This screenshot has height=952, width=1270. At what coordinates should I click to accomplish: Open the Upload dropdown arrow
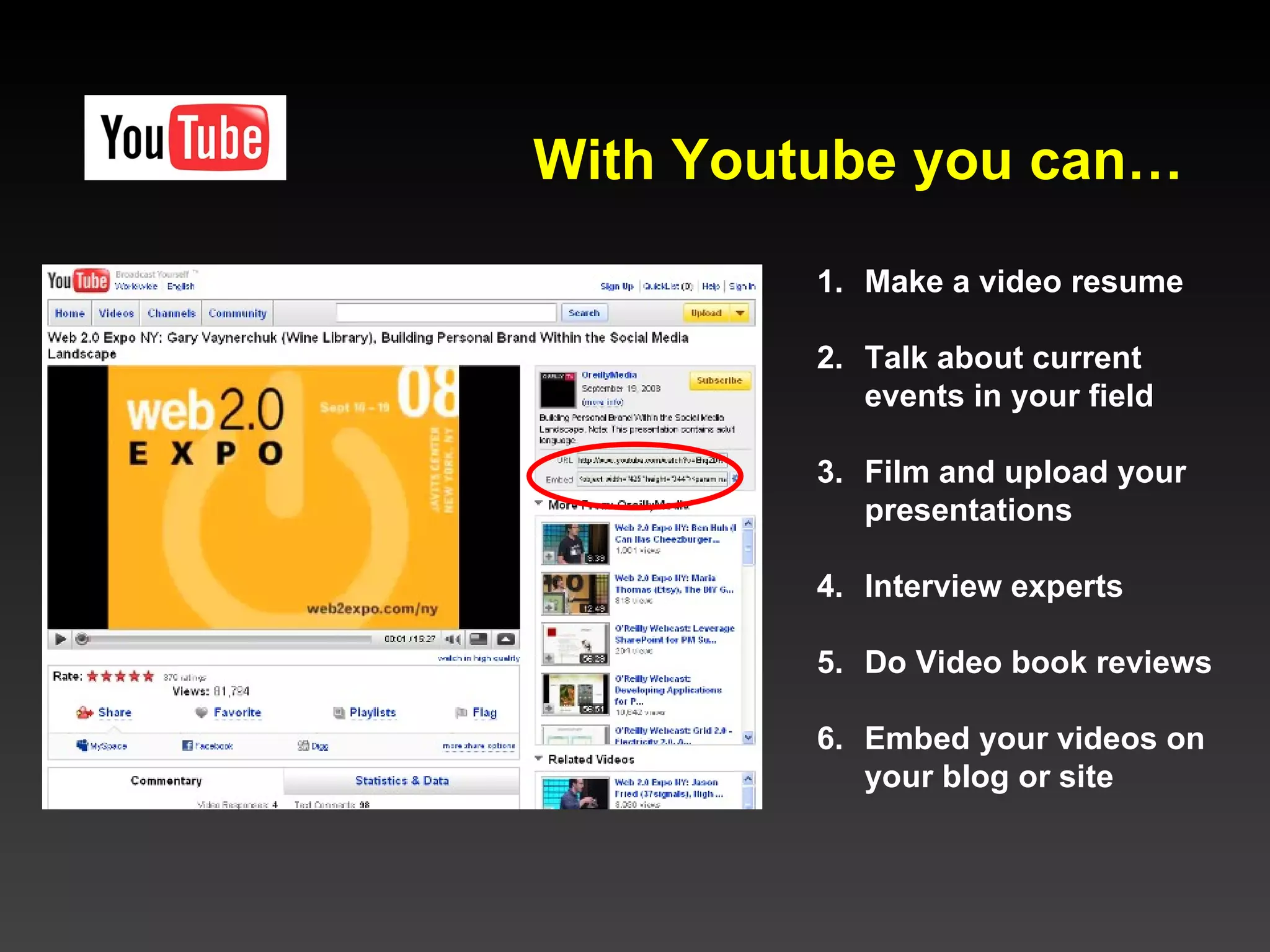pos(740,313)
